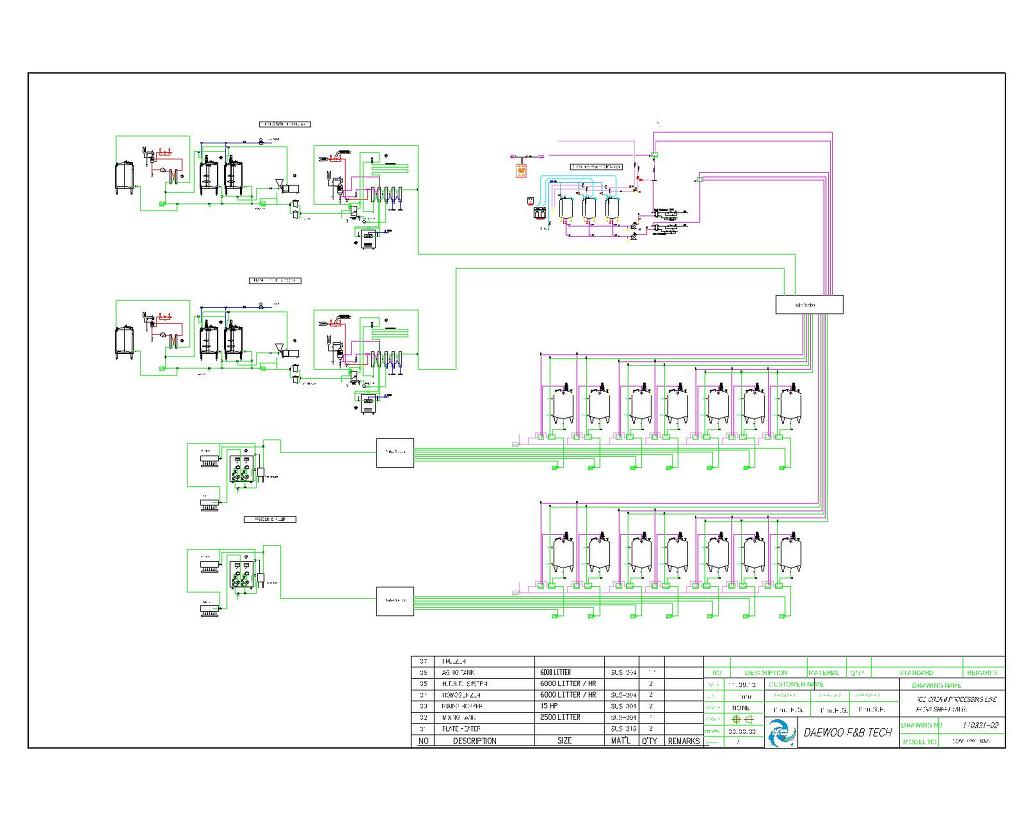
Task: Select the upper distribution box left of aging tanks
Action: 394,453
